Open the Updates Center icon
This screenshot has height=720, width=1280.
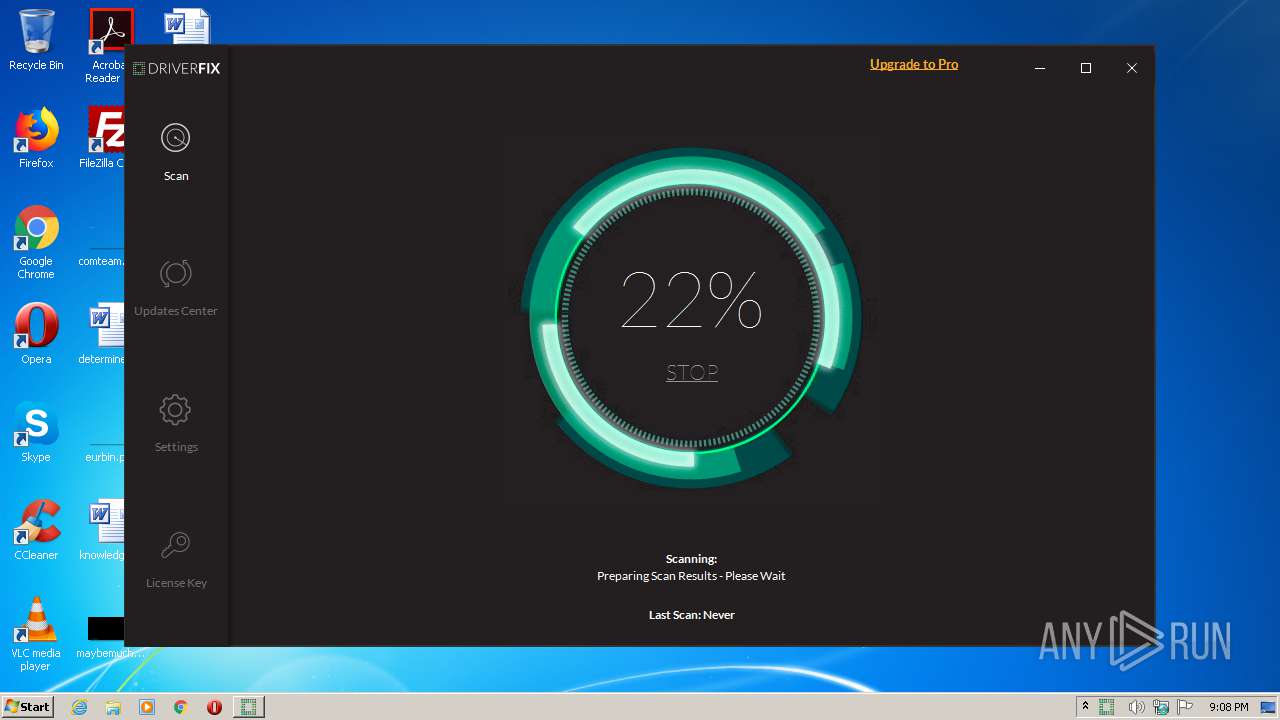175,273
